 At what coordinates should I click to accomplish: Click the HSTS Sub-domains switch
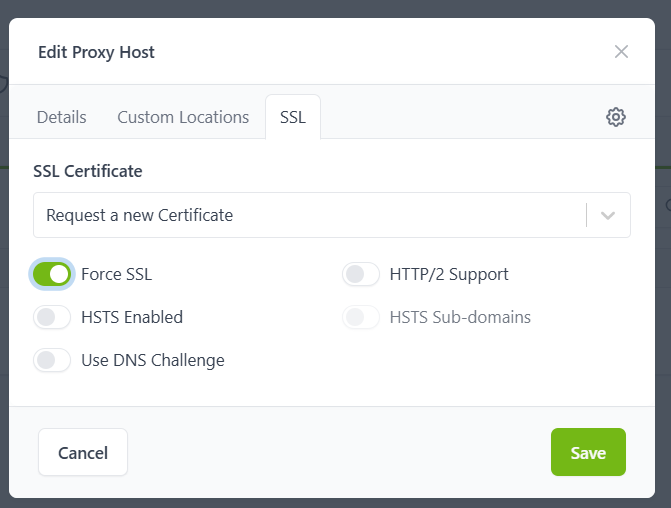(x=361, y=317)
